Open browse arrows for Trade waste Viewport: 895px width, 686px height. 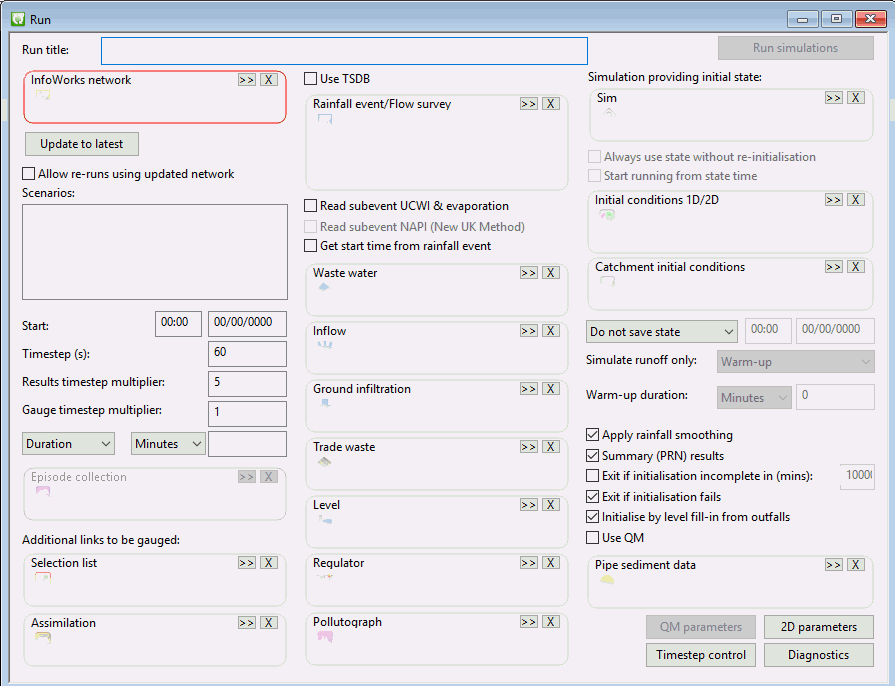[x=529, y=447]
